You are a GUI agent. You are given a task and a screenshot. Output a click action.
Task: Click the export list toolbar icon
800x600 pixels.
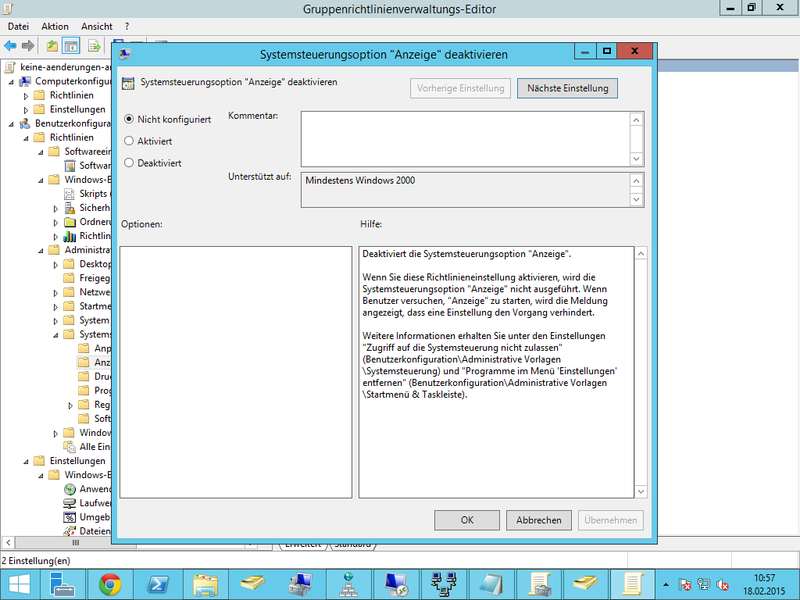94,46
